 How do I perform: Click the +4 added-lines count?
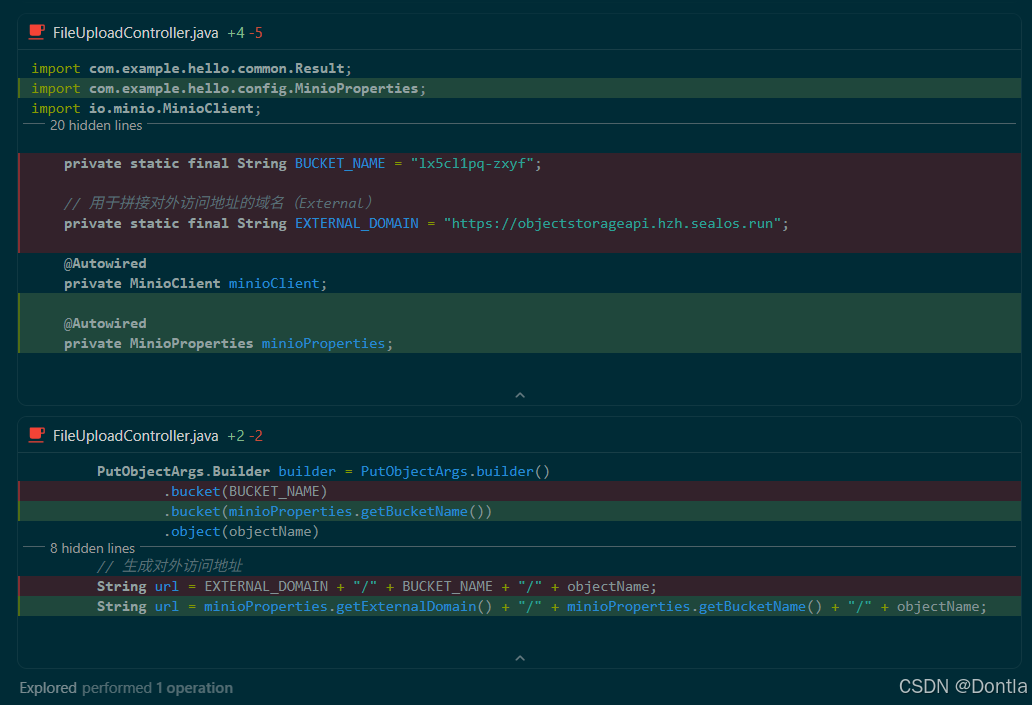(236, 33)
